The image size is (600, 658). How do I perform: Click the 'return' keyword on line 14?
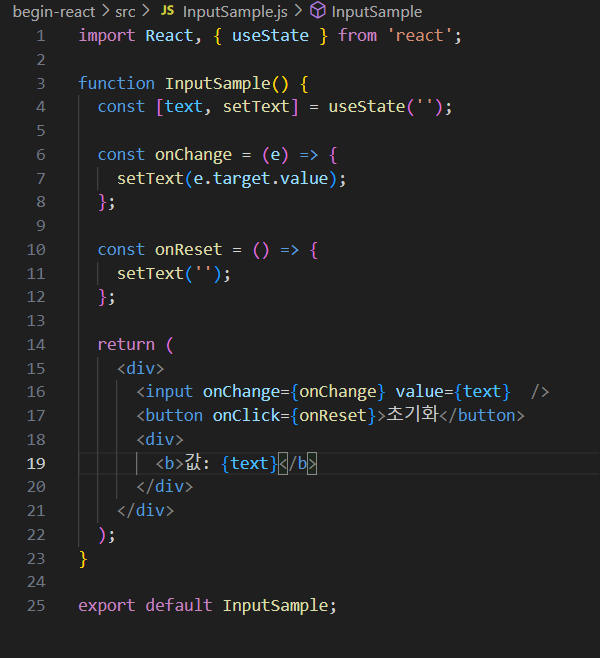(x=126, y=345)
